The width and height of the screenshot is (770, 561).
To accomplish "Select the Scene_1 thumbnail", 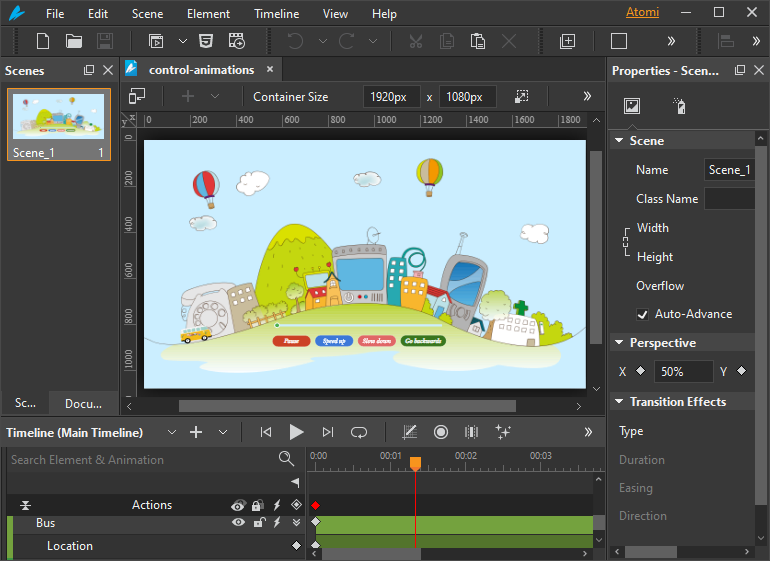I will click(x=59, y=118).
